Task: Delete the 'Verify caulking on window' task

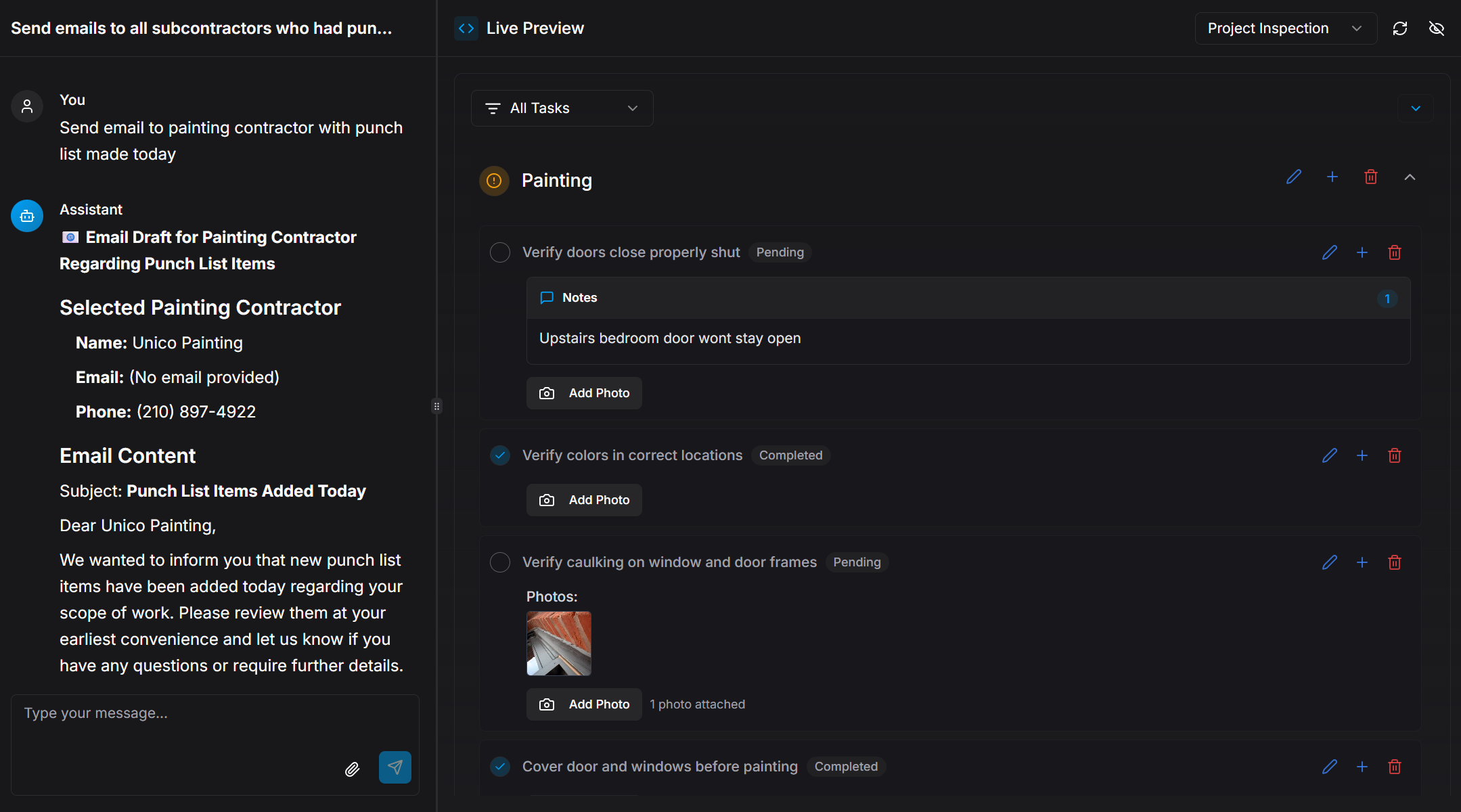Action: [1395, 562]
